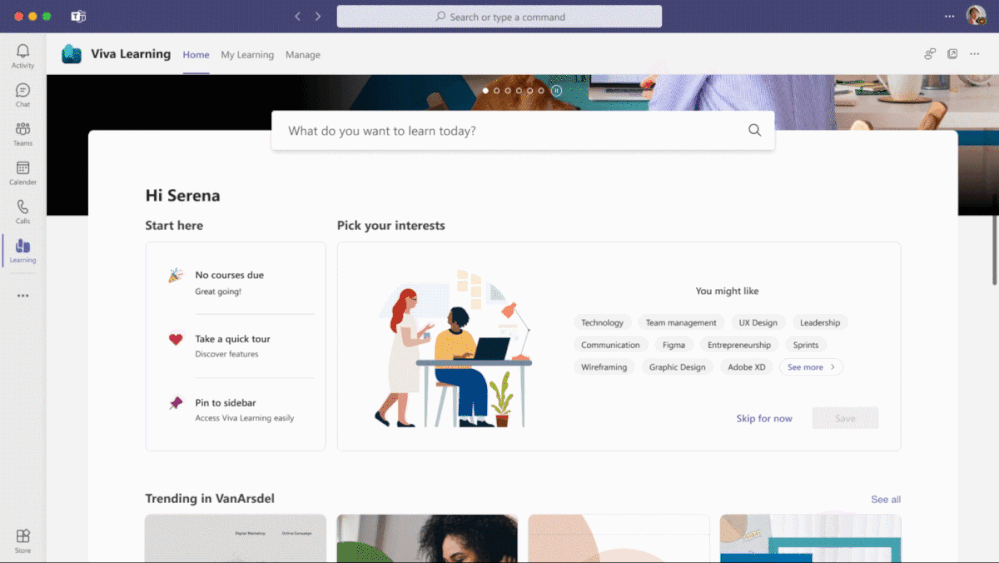Open Chat from the sidebar
The image size is (999, 563).
23,95
